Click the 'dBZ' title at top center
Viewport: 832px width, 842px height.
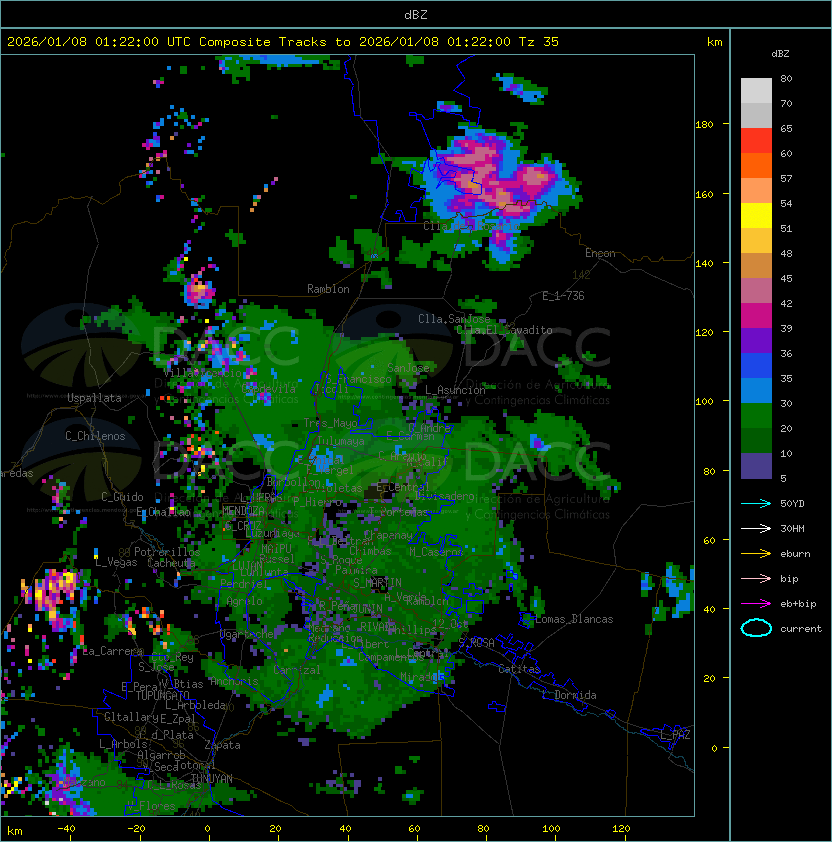click(x=416, y=15)
